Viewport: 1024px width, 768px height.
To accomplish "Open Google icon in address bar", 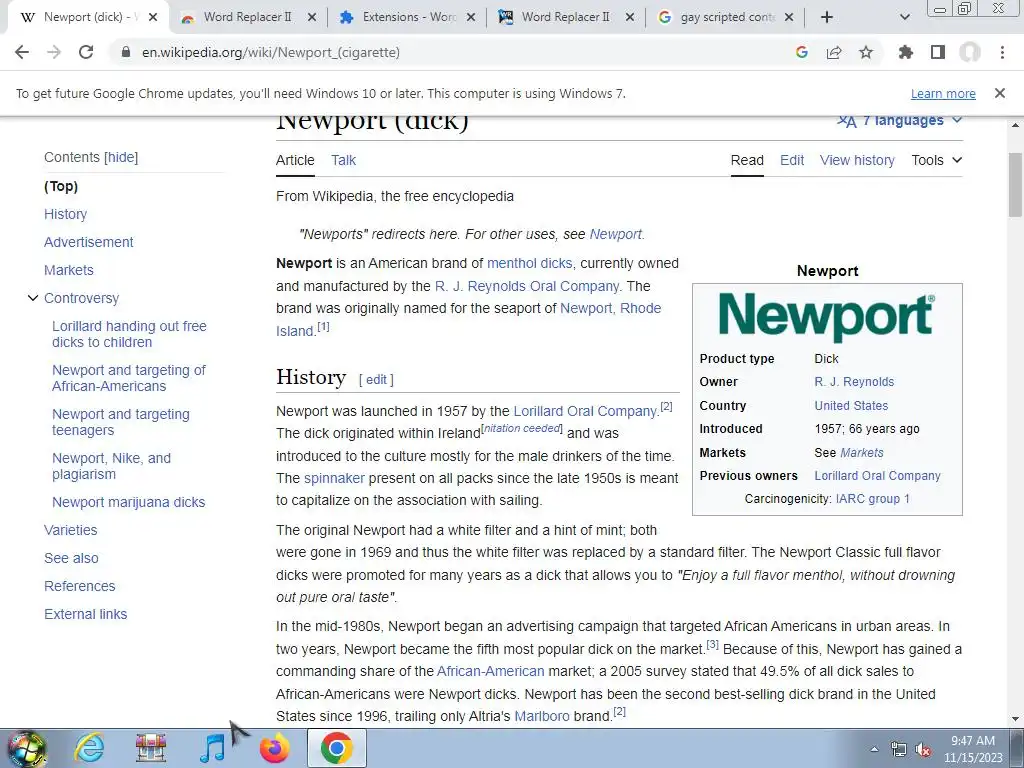I will click(x=802, y=52).
